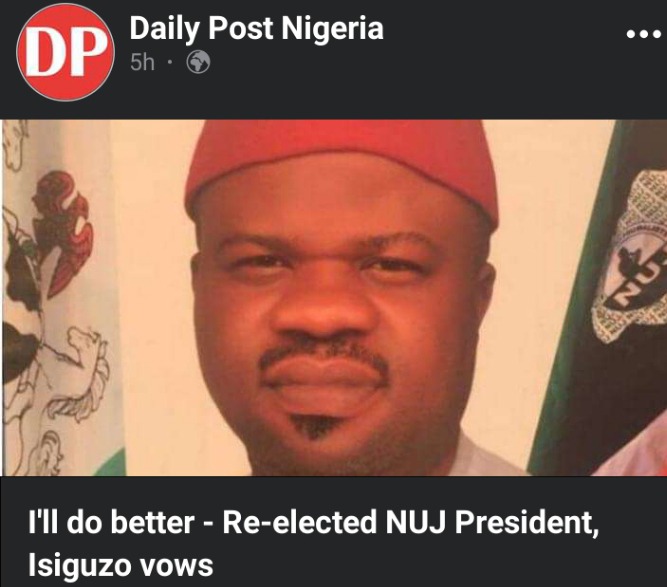Click the globe public audience icon
Viewport: 667px width, 587px height.
(x=198, y=62)
